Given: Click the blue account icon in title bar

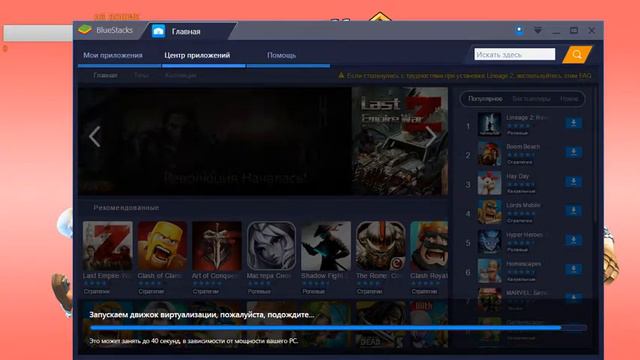Looking at the screenshot, I should coord(519,30).
